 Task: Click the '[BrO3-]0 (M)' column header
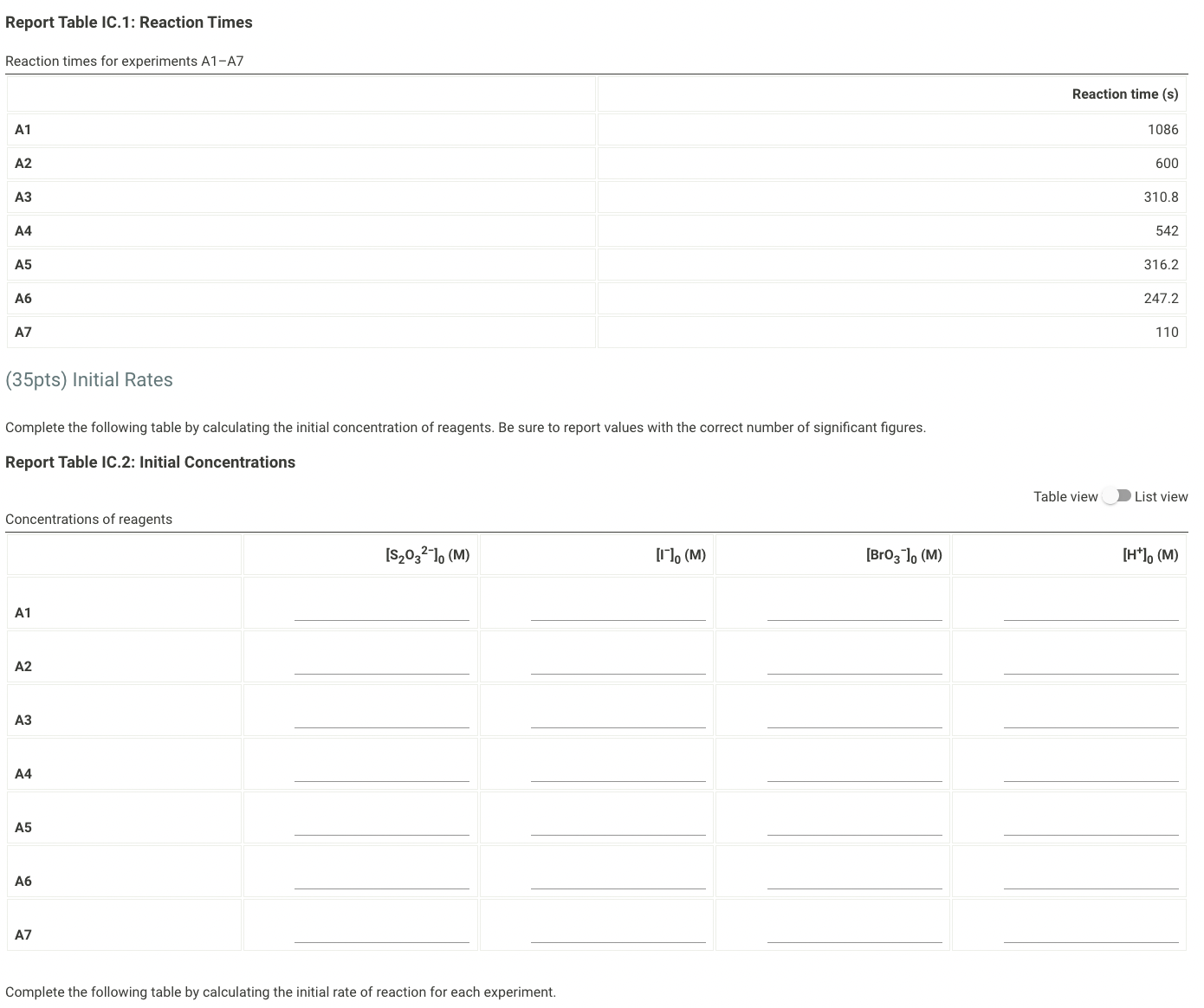point(903,555)
